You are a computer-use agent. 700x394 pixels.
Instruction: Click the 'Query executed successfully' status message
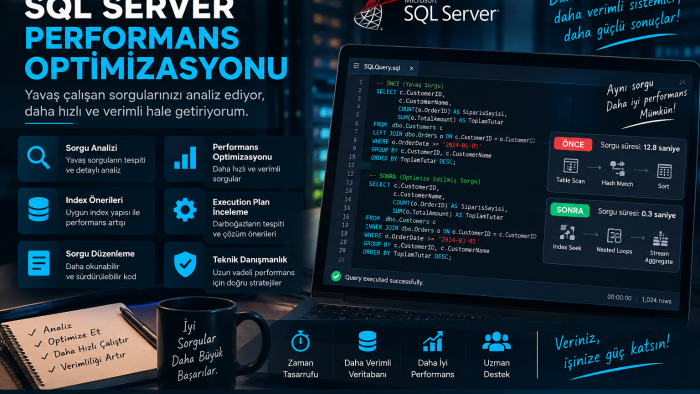[384, 280]
